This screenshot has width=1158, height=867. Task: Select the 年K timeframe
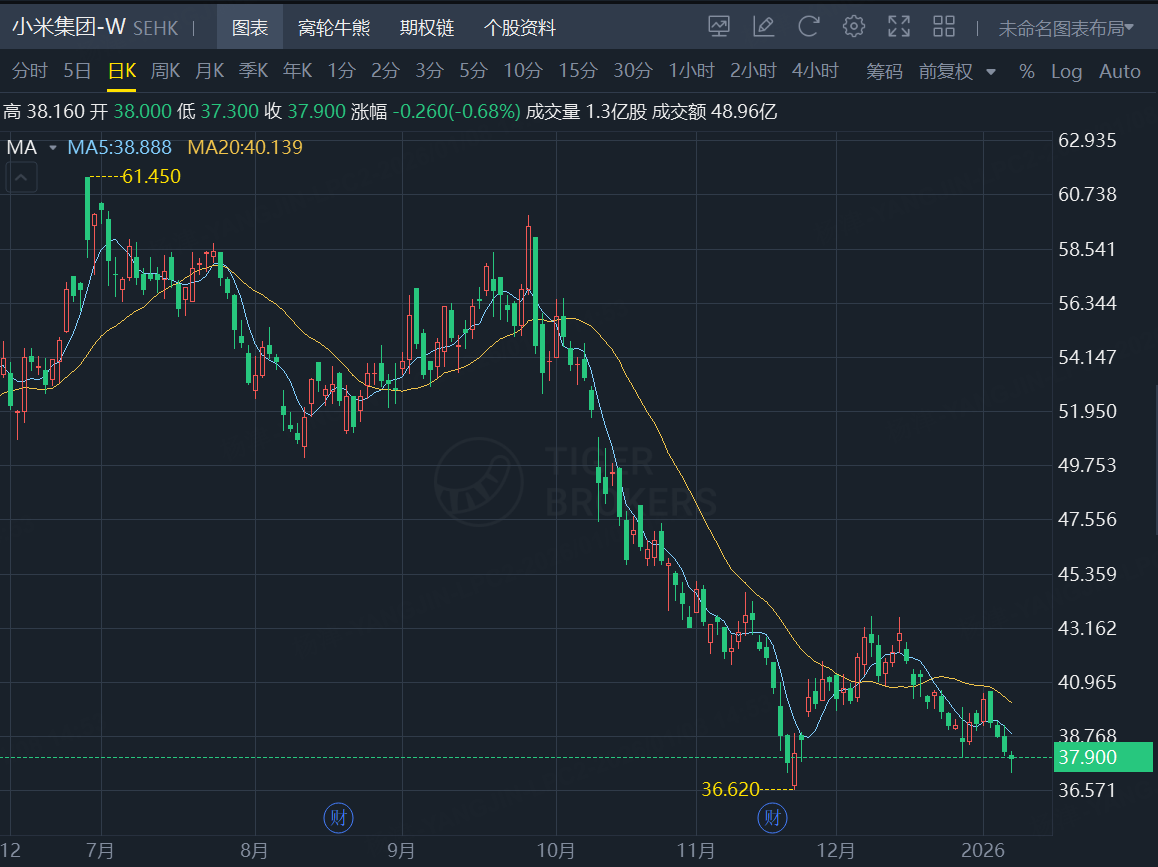[298, 71]
